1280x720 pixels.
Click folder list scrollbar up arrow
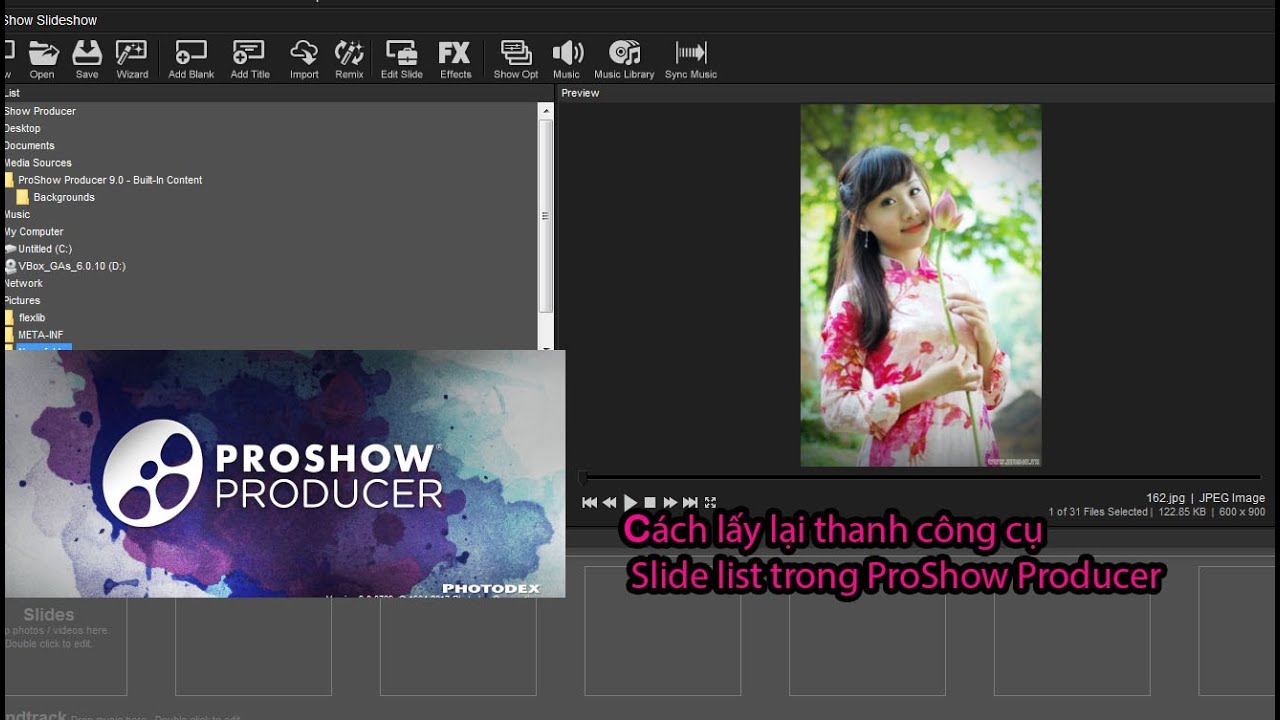pyautogui.click(x=546, y=109)
